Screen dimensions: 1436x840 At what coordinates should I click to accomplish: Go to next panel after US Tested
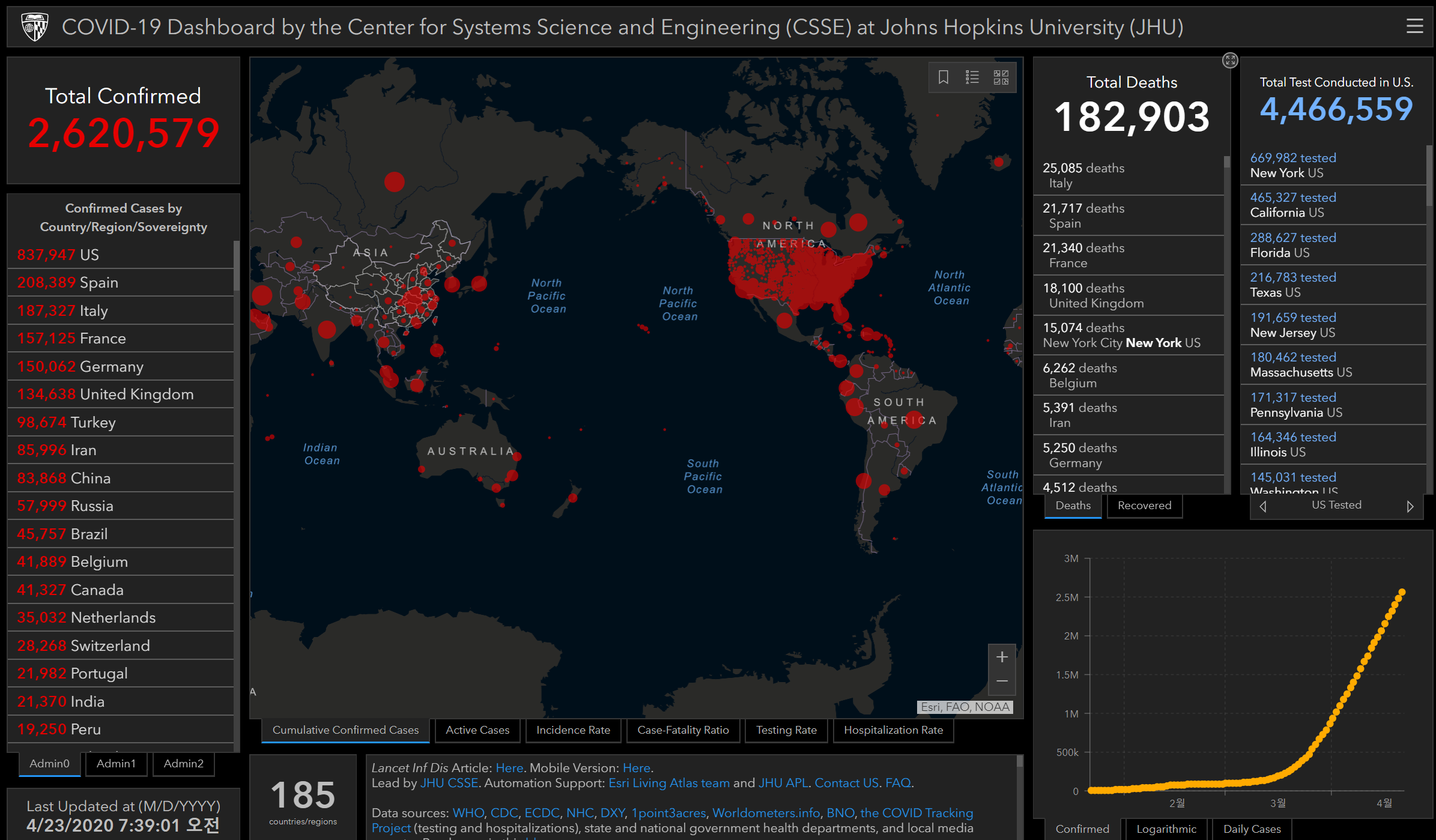[x=1410, y=506]
